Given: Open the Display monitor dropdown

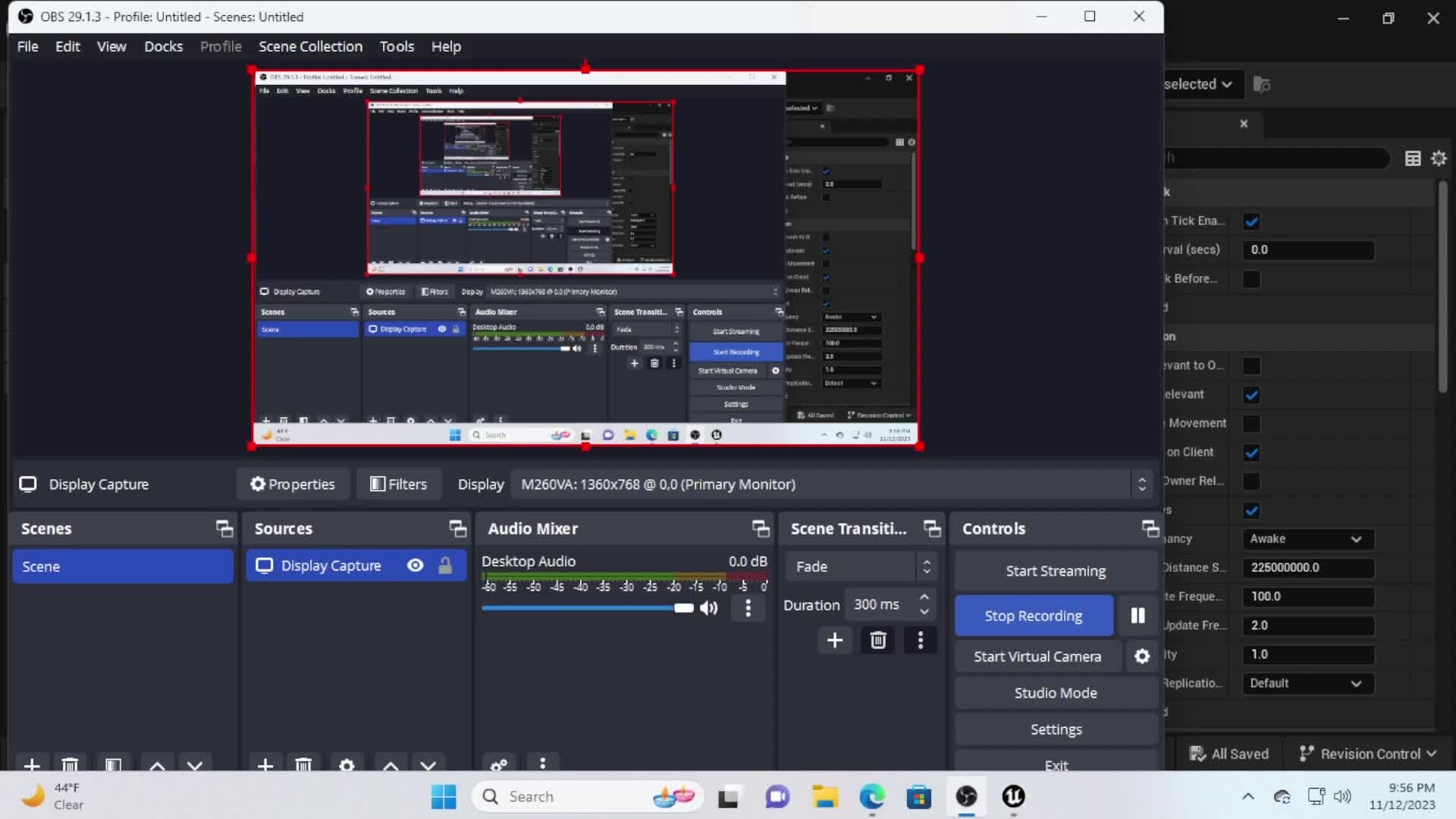Looking at the screenshot, I should point(830,485).
